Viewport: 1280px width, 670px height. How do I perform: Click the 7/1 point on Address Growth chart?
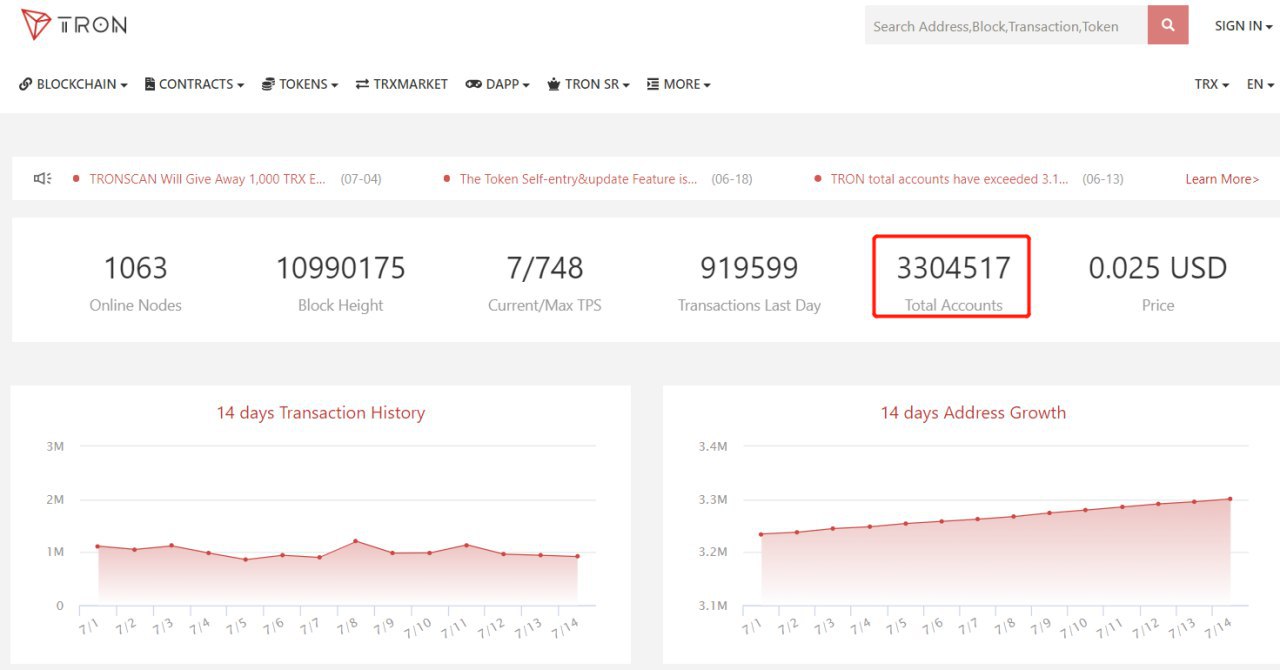click(x=761, y=534)
